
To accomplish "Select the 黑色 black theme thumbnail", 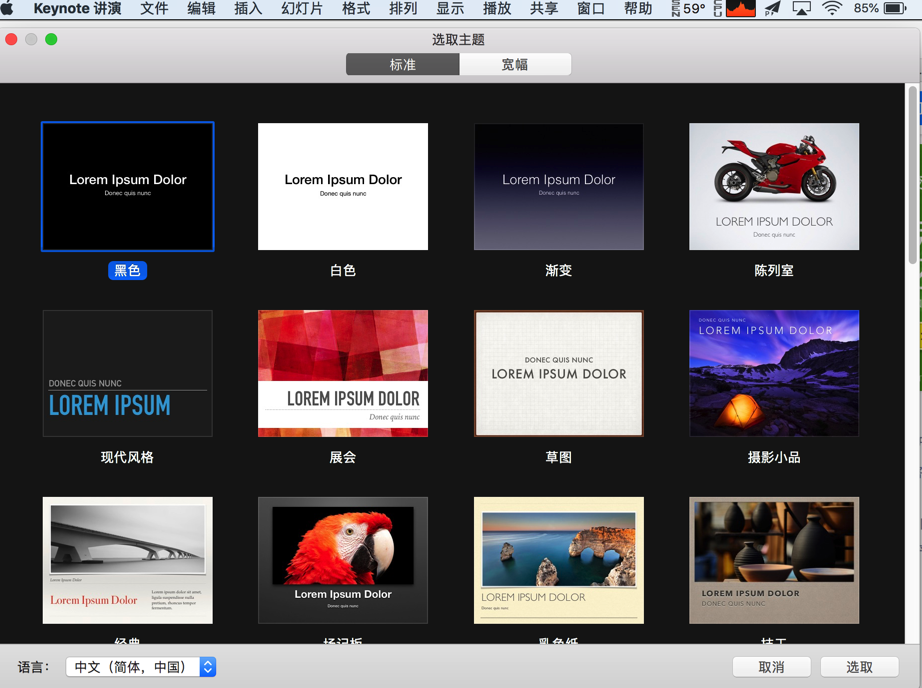I will click(128, 186).
